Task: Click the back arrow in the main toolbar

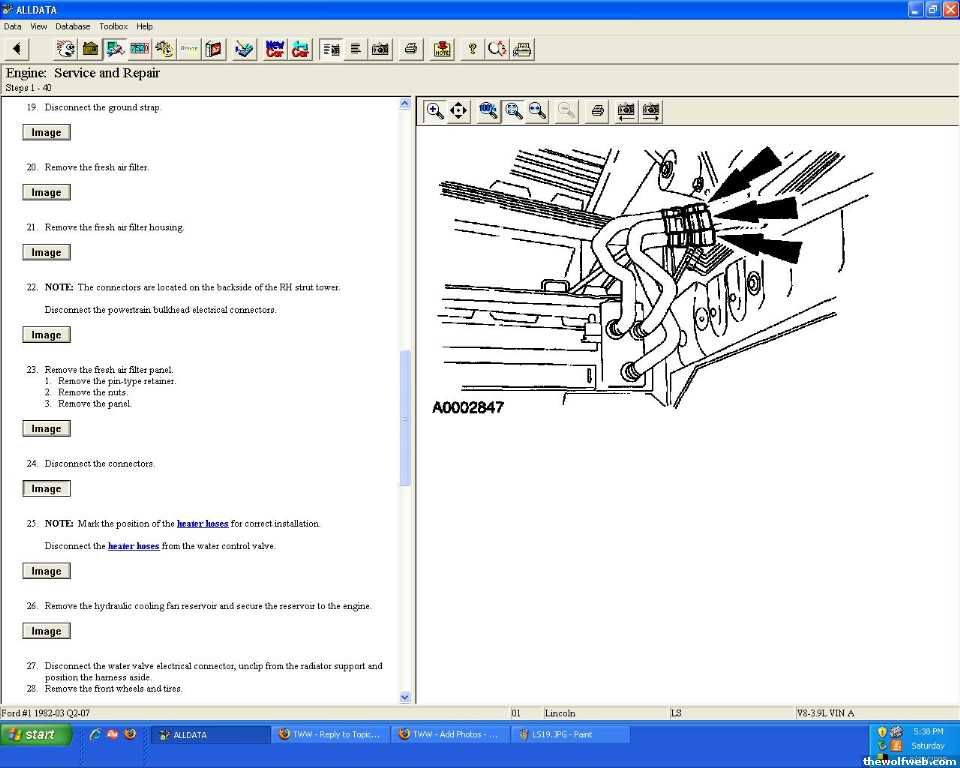Action: pos(17,49)
